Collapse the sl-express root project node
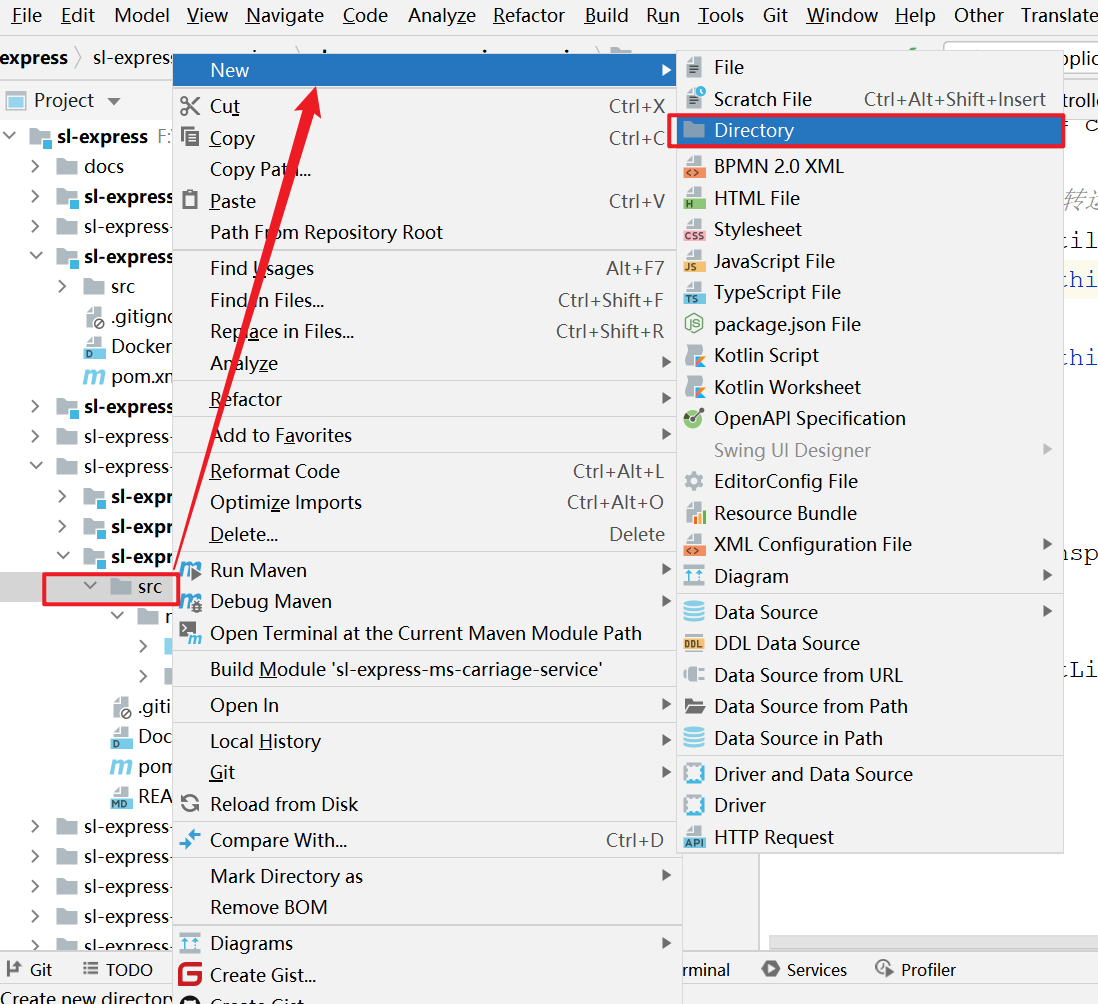1098x1004 pixels. [x=10, y=135]
